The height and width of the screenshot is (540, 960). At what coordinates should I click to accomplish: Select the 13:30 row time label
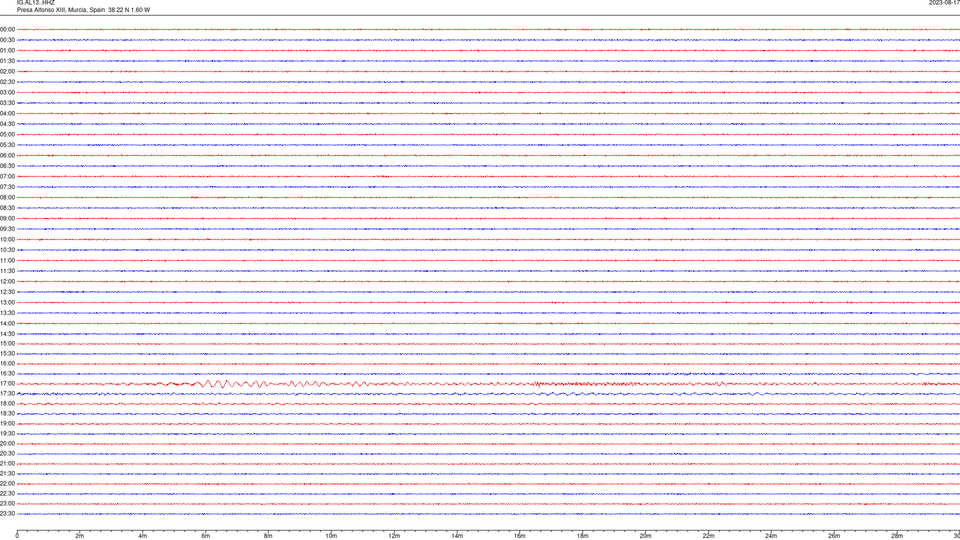coord(7,313)
